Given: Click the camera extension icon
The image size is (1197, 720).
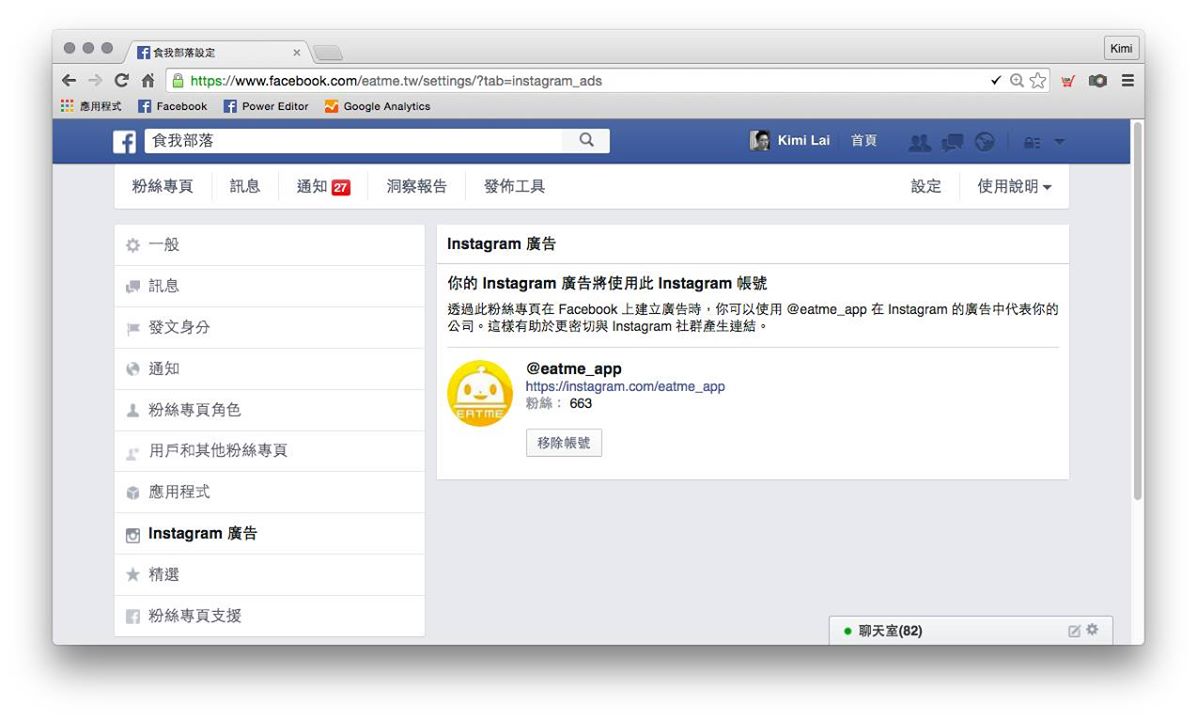Looking at the screenshot, I should pos(1098,80).
